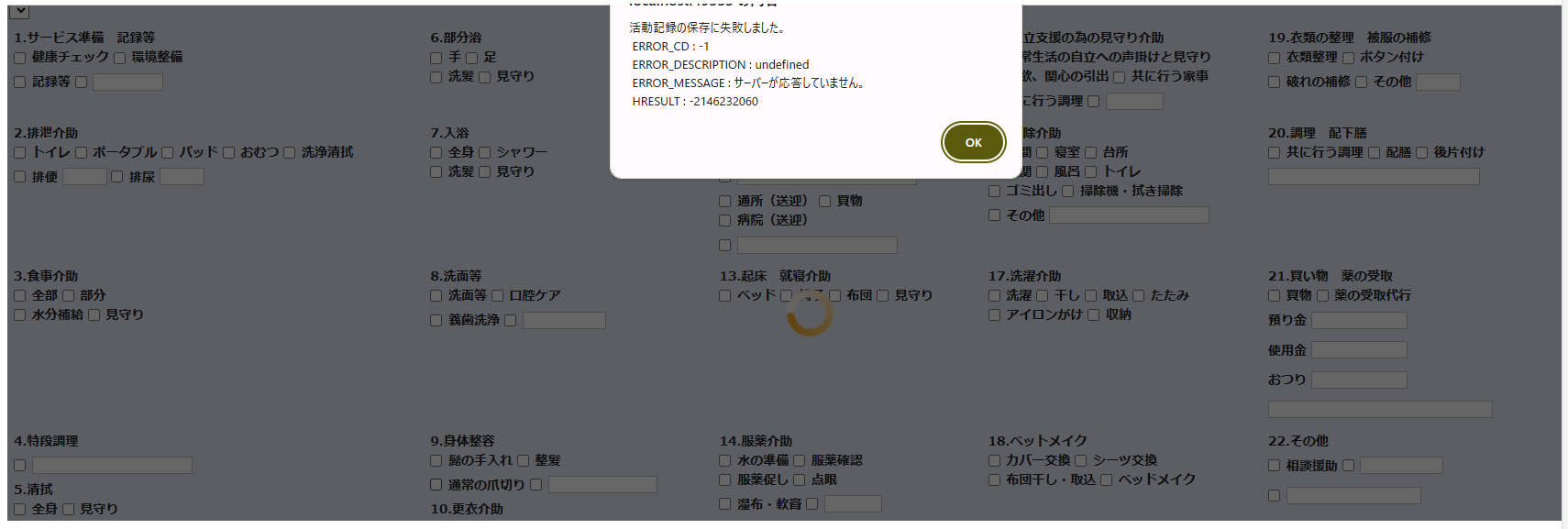The image size is (1568, 529).
Task: Enable the ゴミ出し checkbox
Action: pyautogui.click(x=995, y=192)
